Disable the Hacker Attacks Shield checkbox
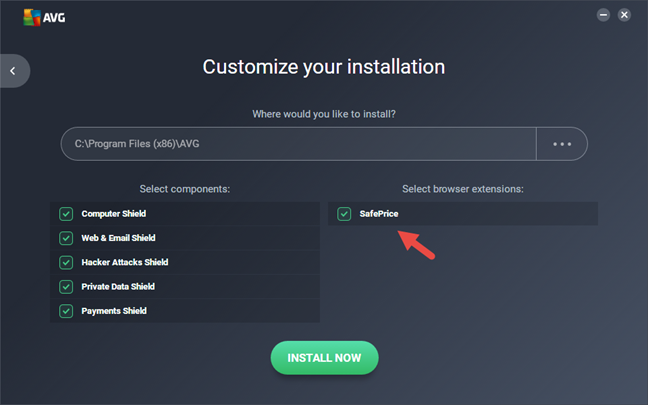This screenshot has width=648, height=405. (66, 262)
